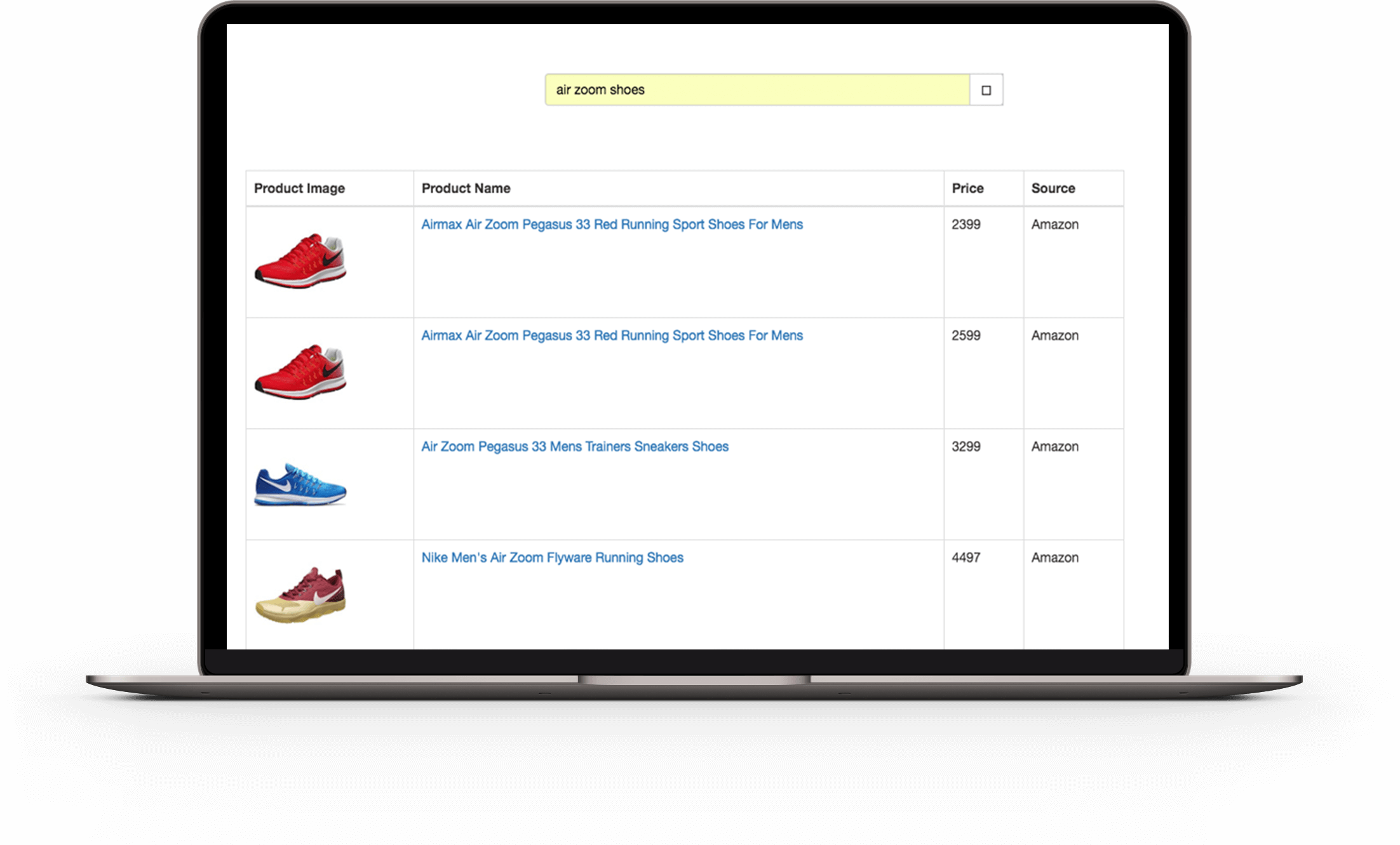Open first Airmax Air Zoom Pegasus 33 link priced 2399

click(612, 224)
